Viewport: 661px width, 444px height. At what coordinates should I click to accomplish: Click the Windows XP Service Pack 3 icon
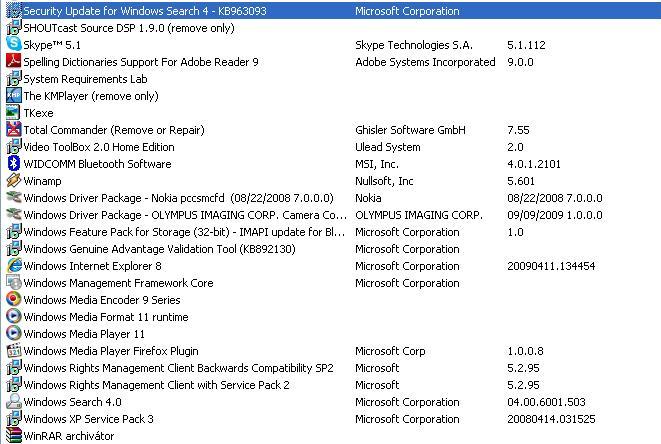click(13, 418)
